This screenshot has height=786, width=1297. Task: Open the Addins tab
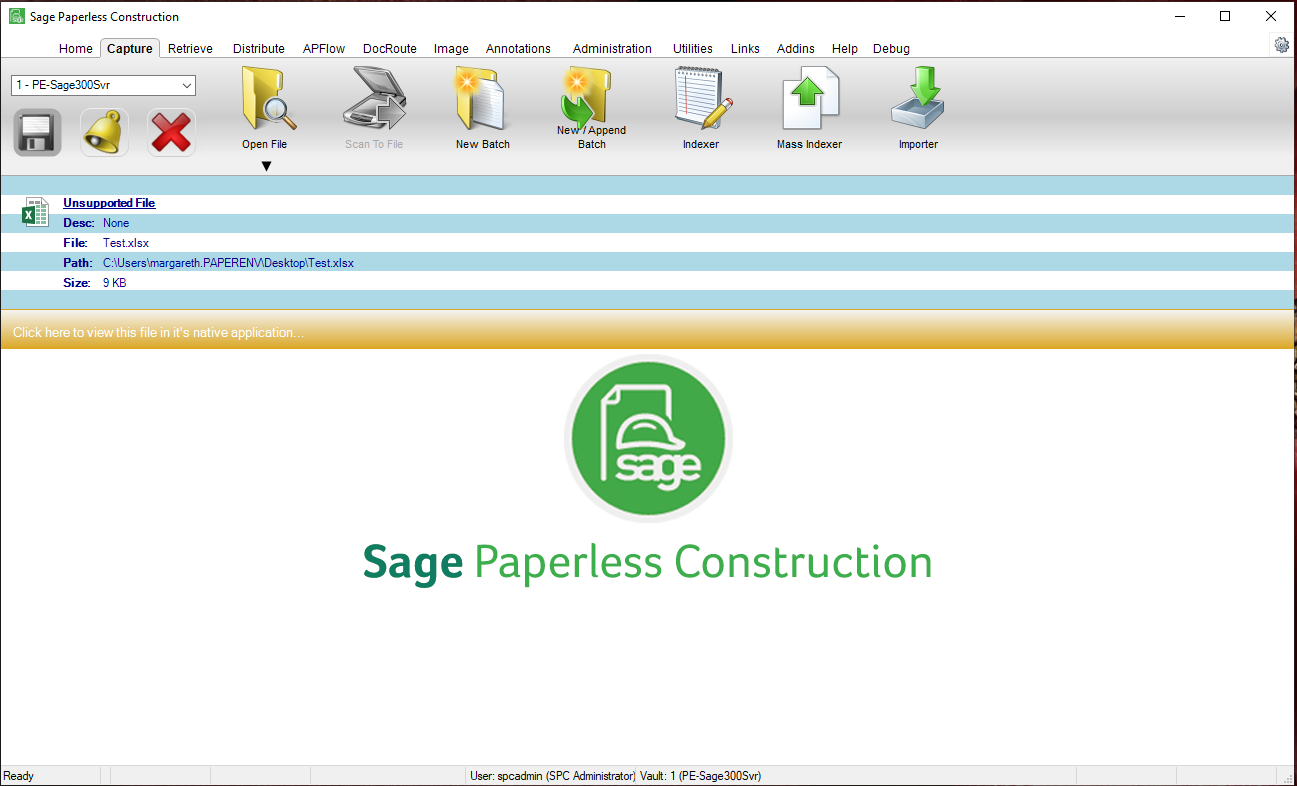(796, 48)
